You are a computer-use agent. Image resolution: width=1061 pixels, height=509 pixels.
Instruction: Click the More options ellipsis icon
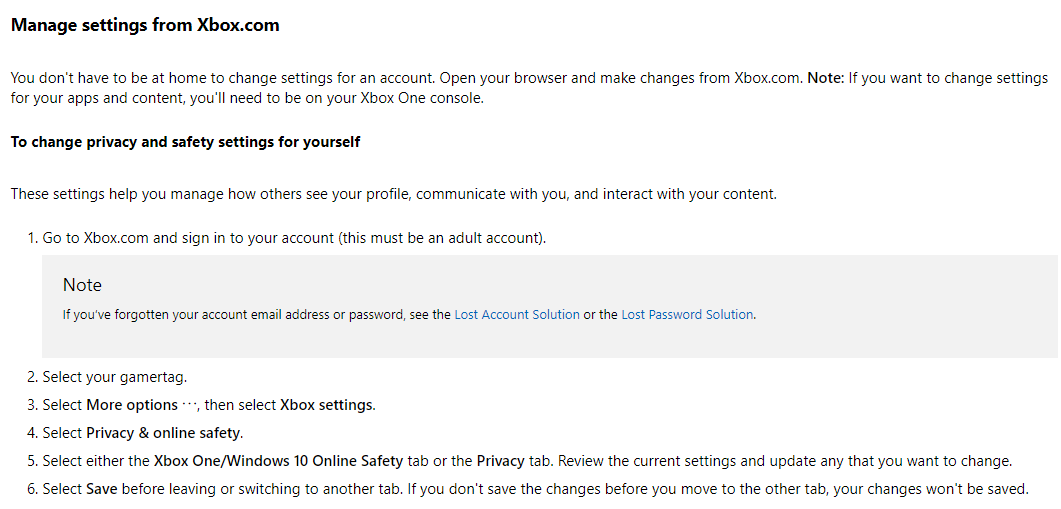(189, 405)
